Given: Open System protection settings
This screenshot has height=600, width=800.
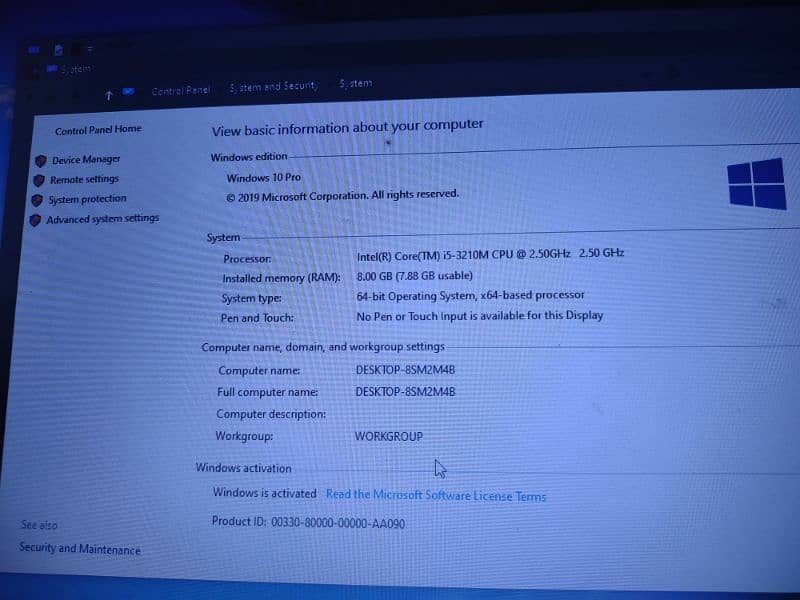Looking at the screenshot, I should click(x=87, y=199).
